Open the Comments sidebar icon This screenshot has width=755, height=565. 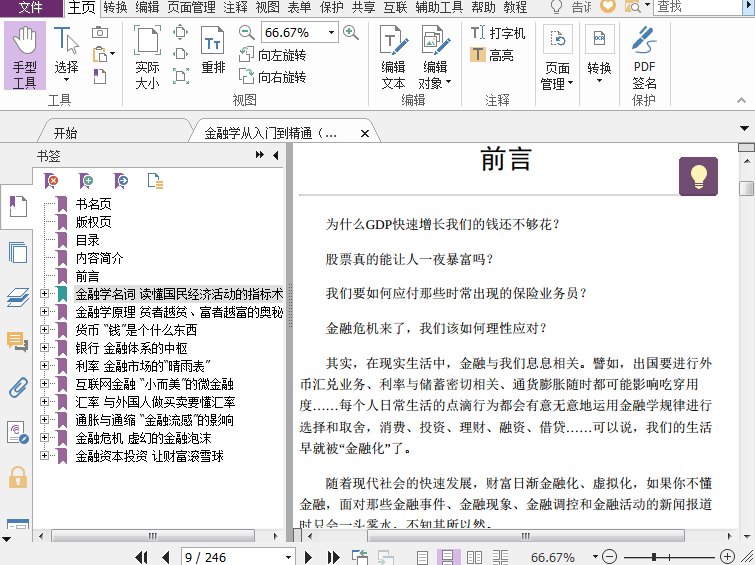pyautogui.click(x=18, y=342)
